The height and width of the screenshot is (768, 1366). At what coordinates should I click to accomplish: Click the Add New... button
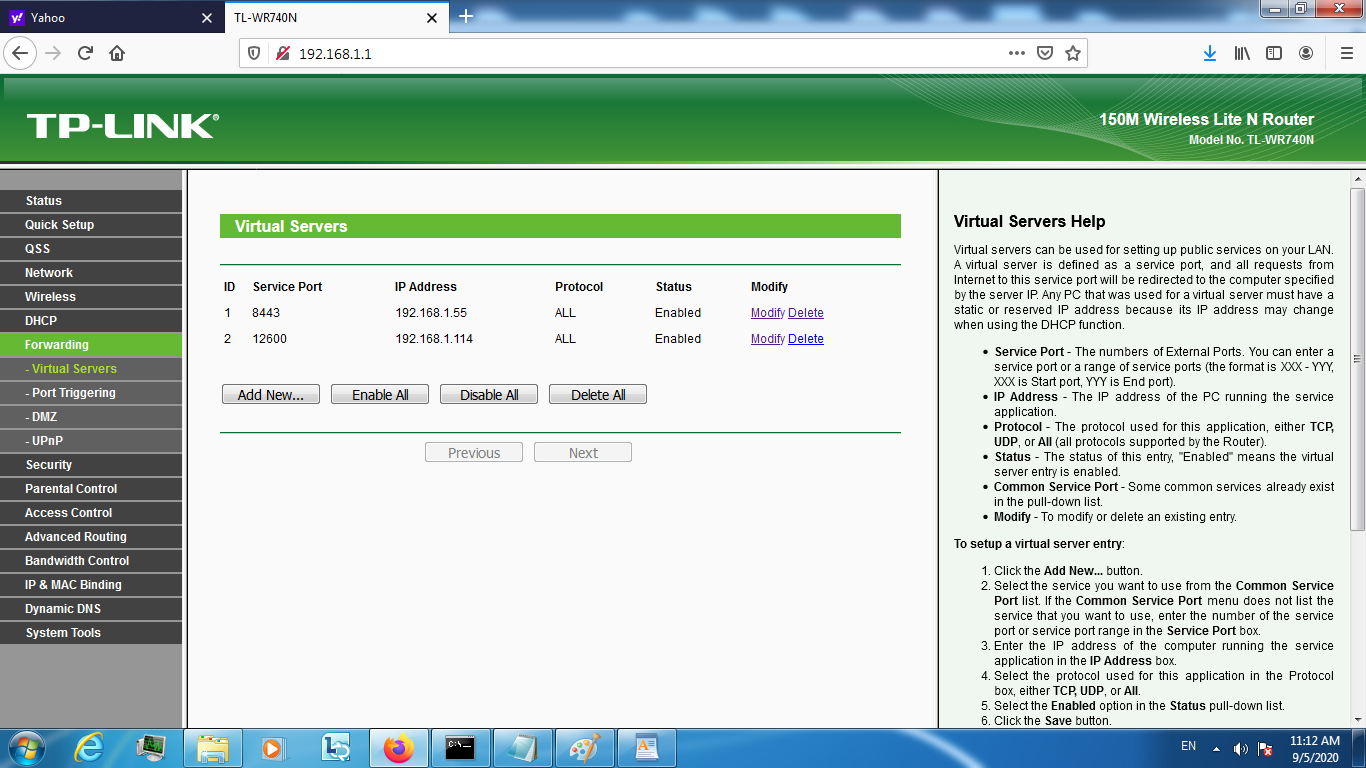point(270,395)
